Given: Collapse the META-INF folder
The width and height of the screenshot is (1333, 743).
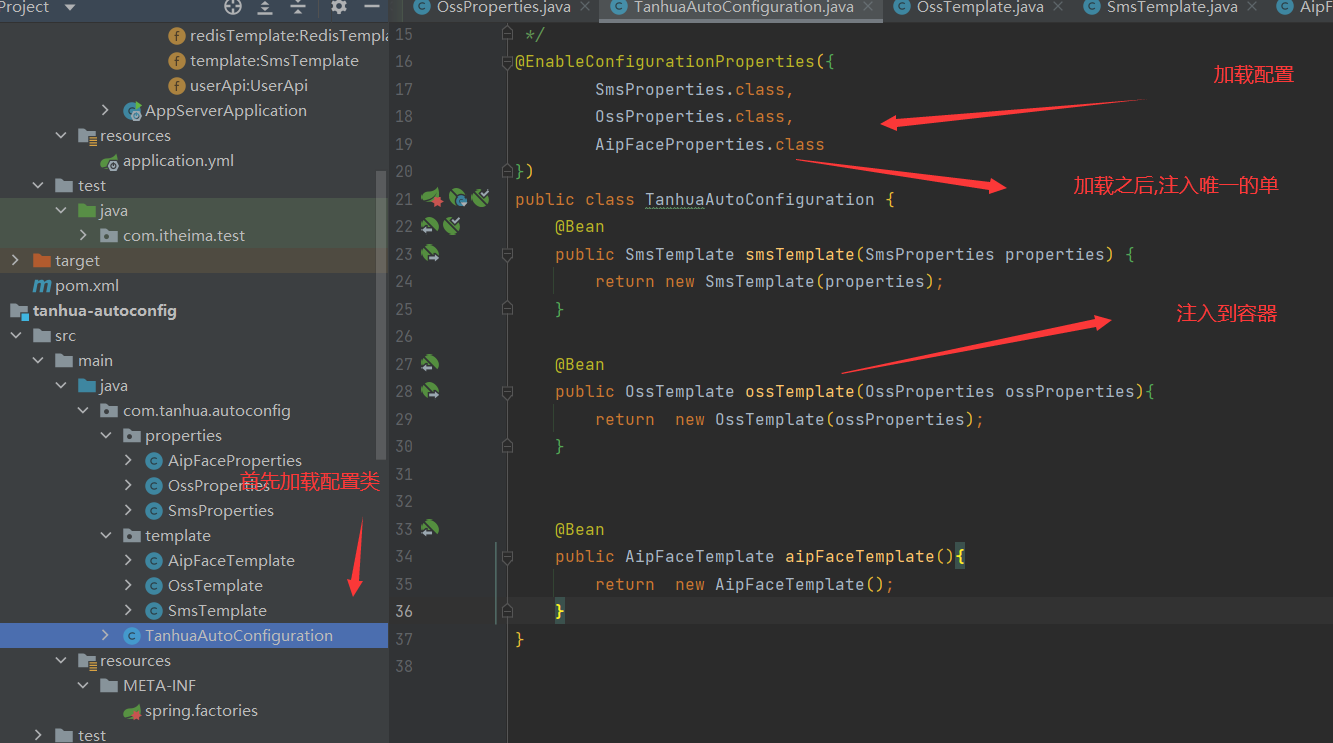Looking at the screenshot, I should (x=83, y=686).
